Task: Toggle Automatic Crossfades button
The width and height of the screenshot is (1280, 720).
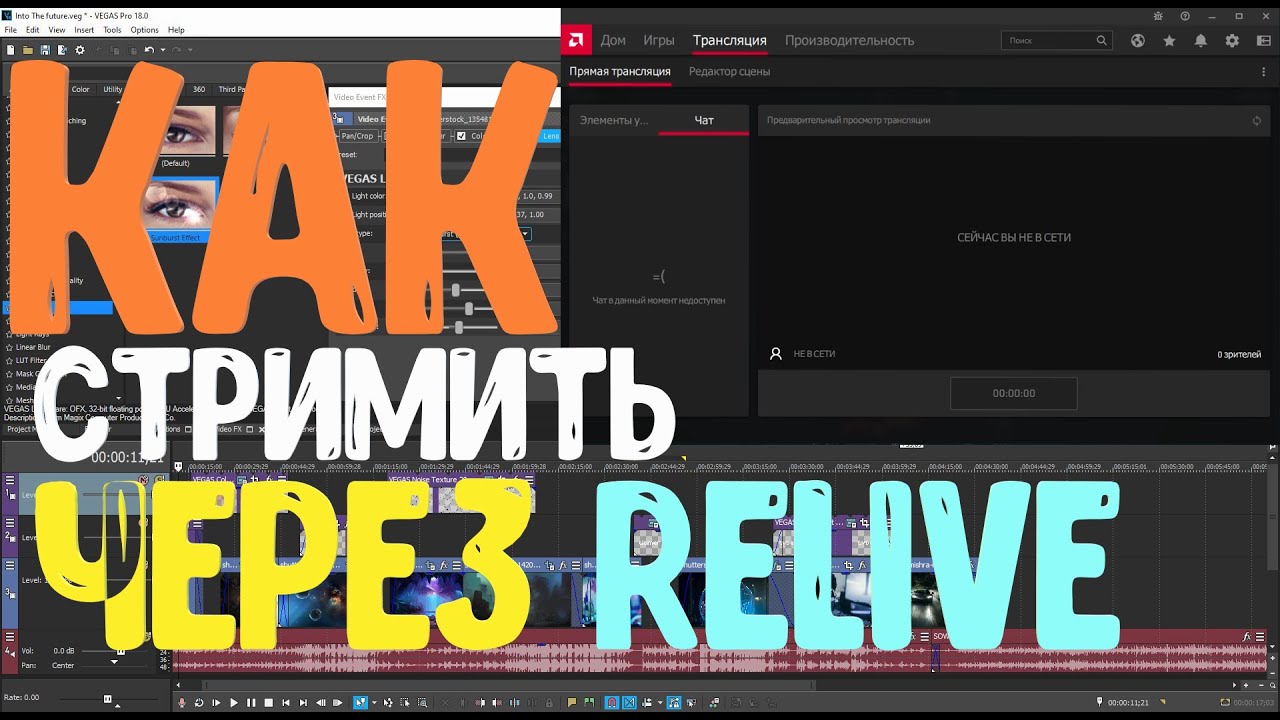Action: pos(629,703)
